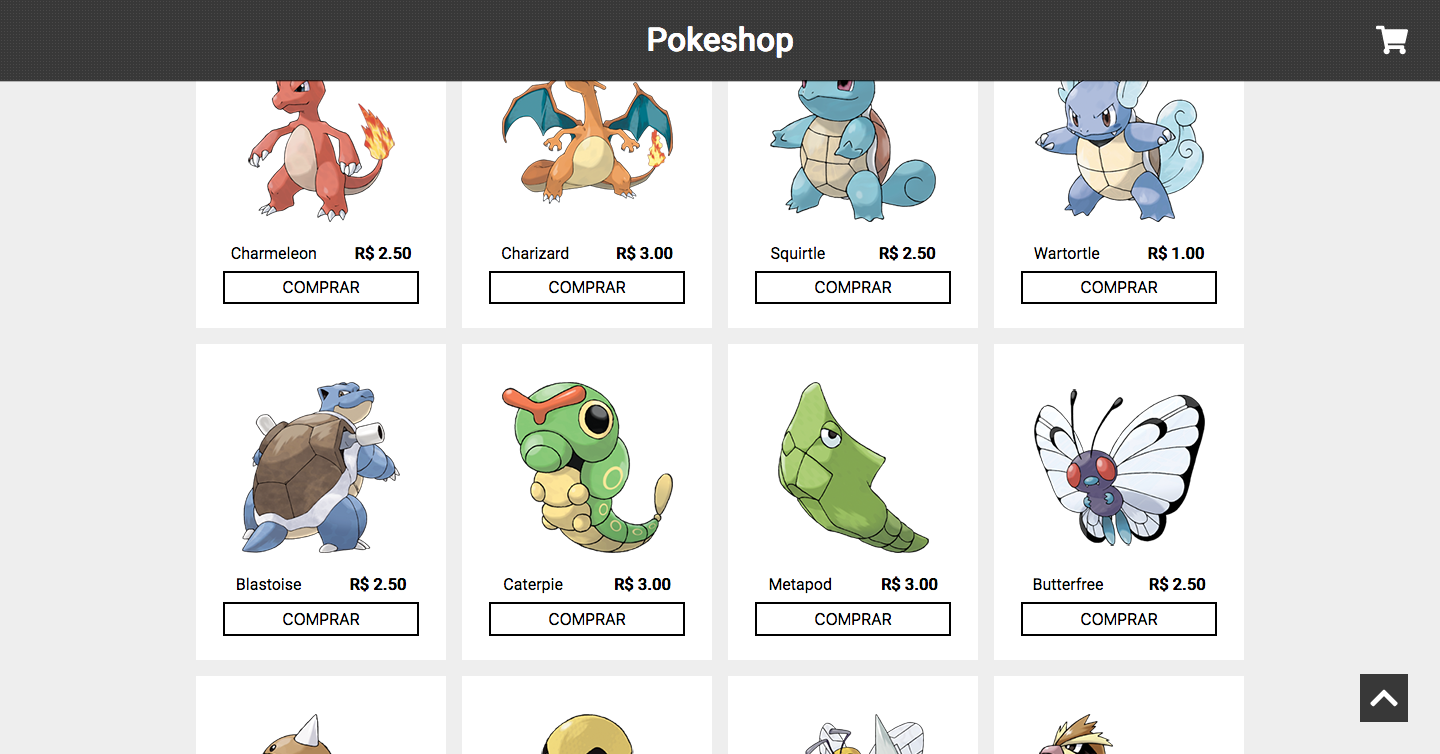1440x754 pixels.
Task: Click COMPRAR under Butterfree
Action: 1119,619
